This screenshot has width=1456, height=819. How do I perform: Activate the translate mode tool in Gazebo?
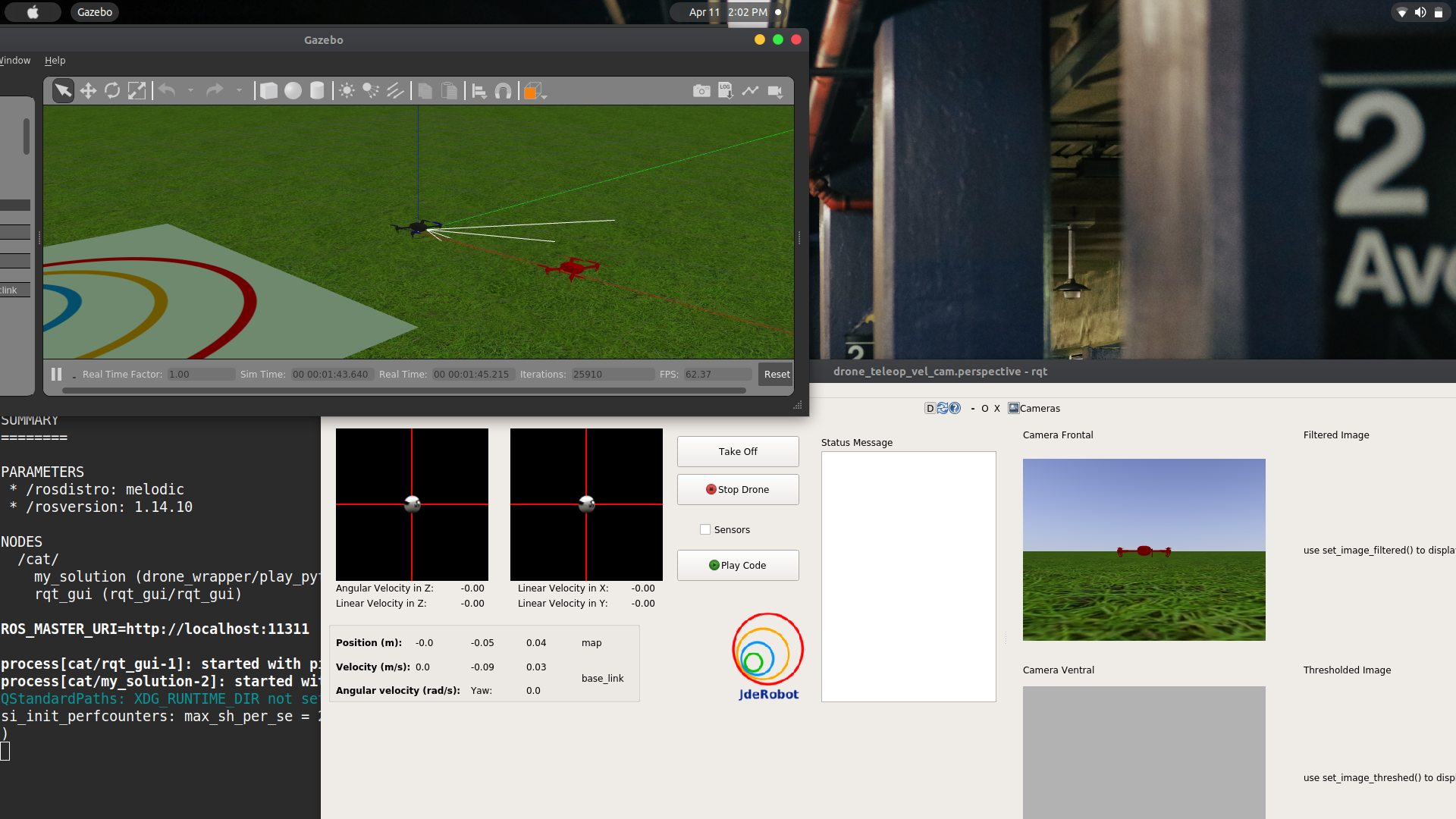[88, 90]
